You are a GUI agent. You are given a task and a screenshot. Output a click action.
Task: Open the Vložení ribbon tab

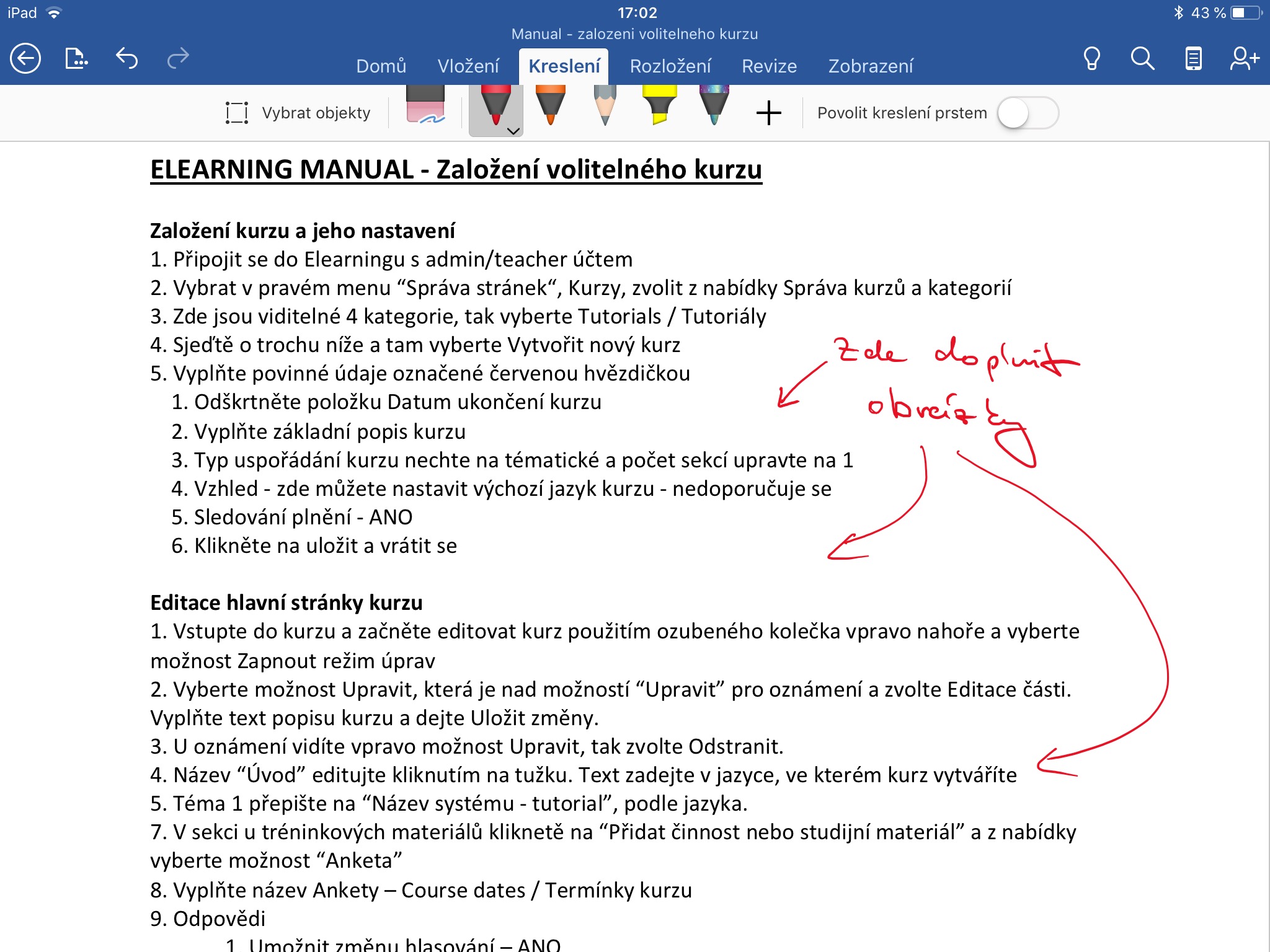468,66
